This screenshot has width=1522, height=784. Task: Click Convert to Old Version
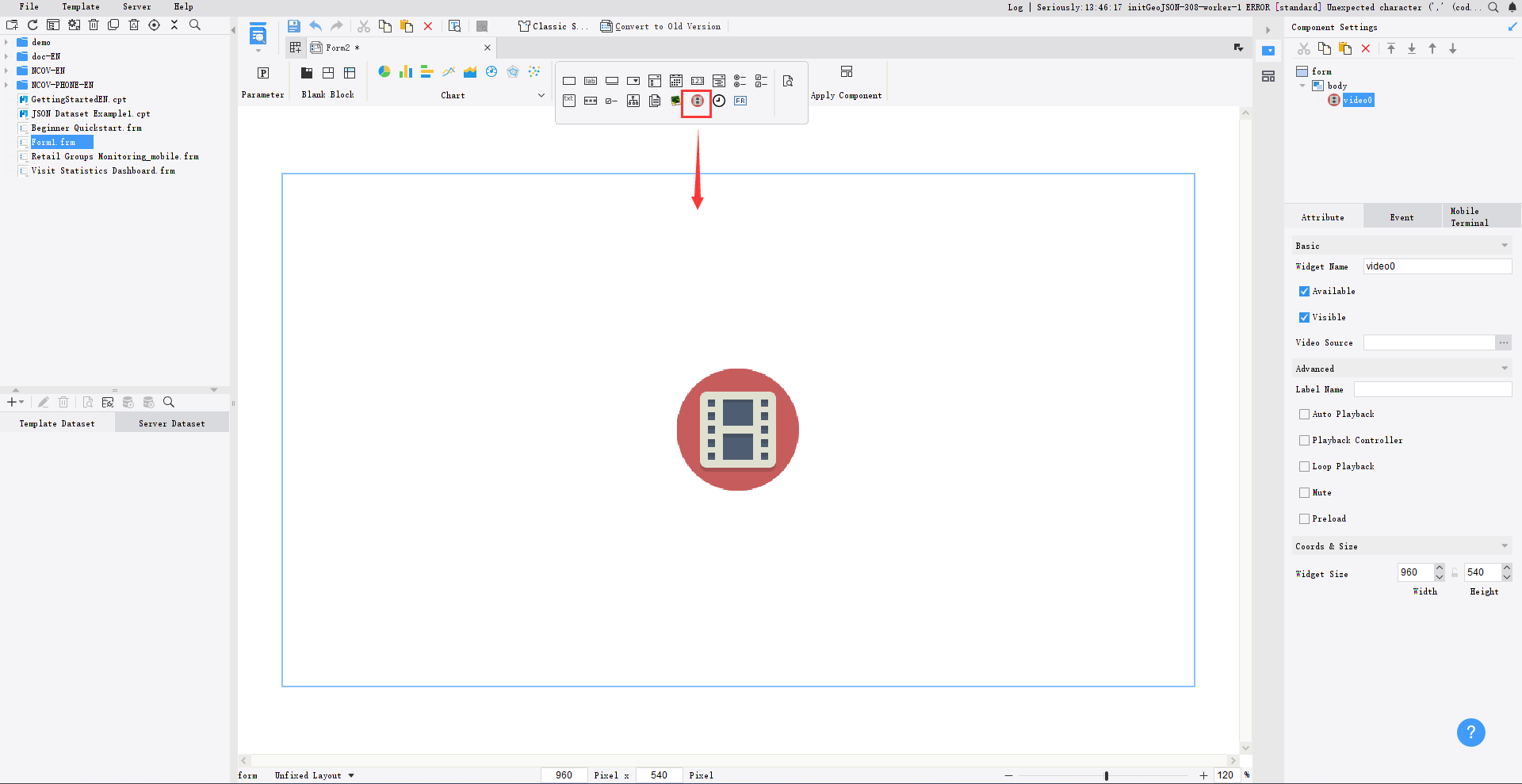[x=660, y=26]
